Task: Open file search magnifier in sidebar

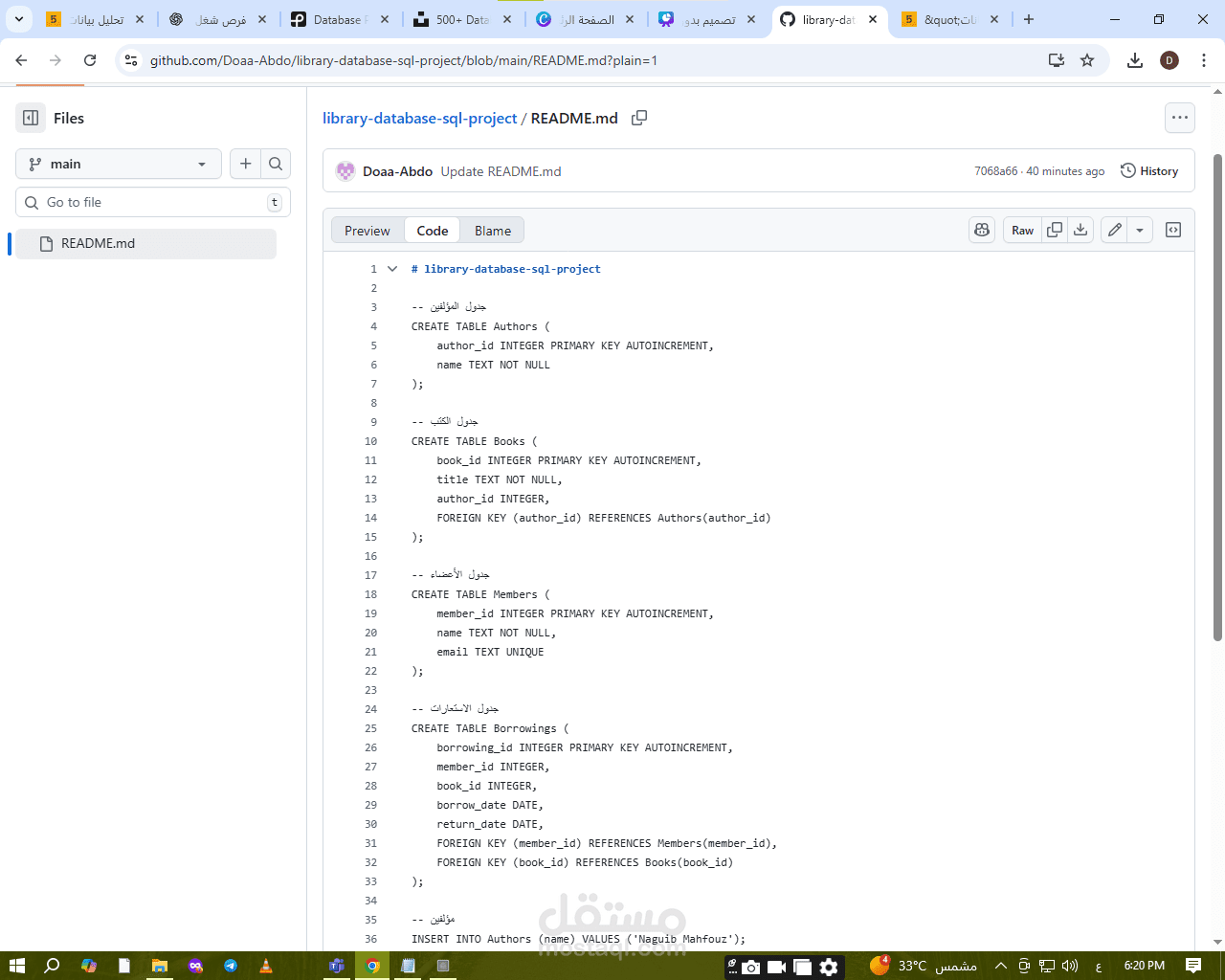Action: (x=276, y=164)
